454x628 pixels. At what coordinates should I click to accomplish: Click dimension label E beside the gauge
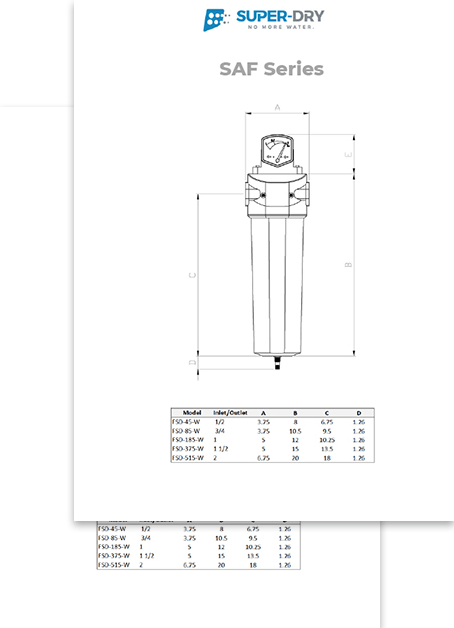point(348,155)
